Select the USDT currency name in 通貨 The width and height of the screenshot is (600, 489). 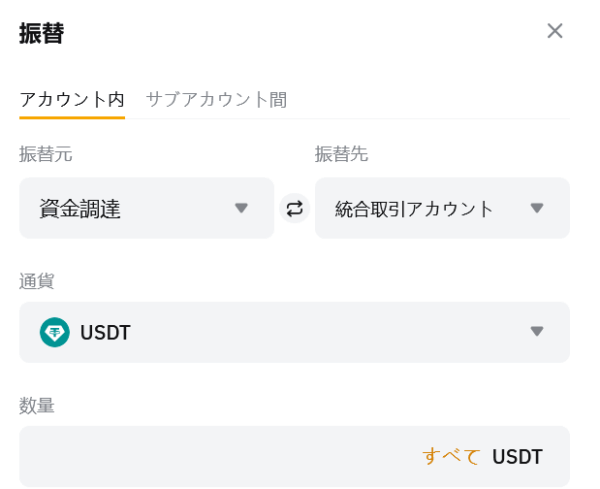click(x=105, y=333)
